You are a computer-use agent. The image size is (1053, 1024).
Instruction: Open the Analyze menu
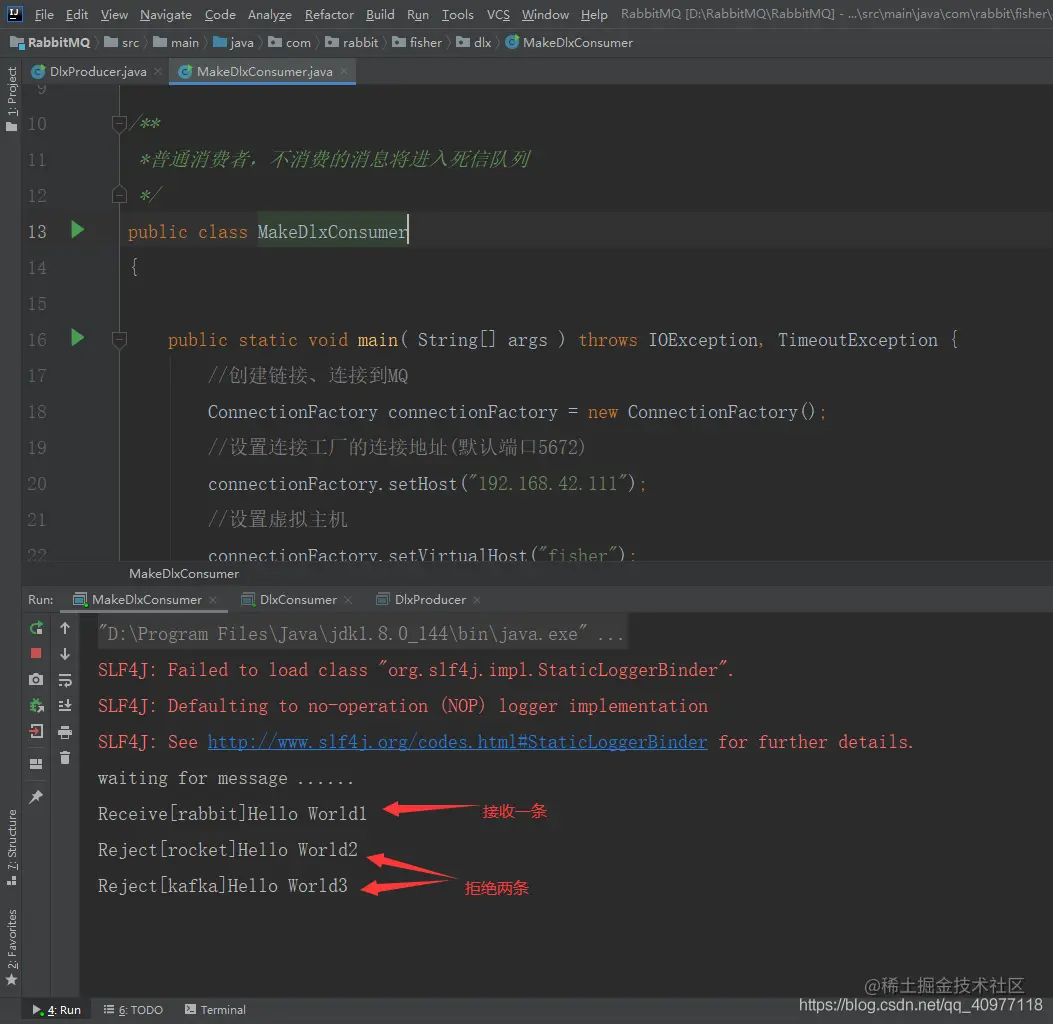click(x=270, y=14)
